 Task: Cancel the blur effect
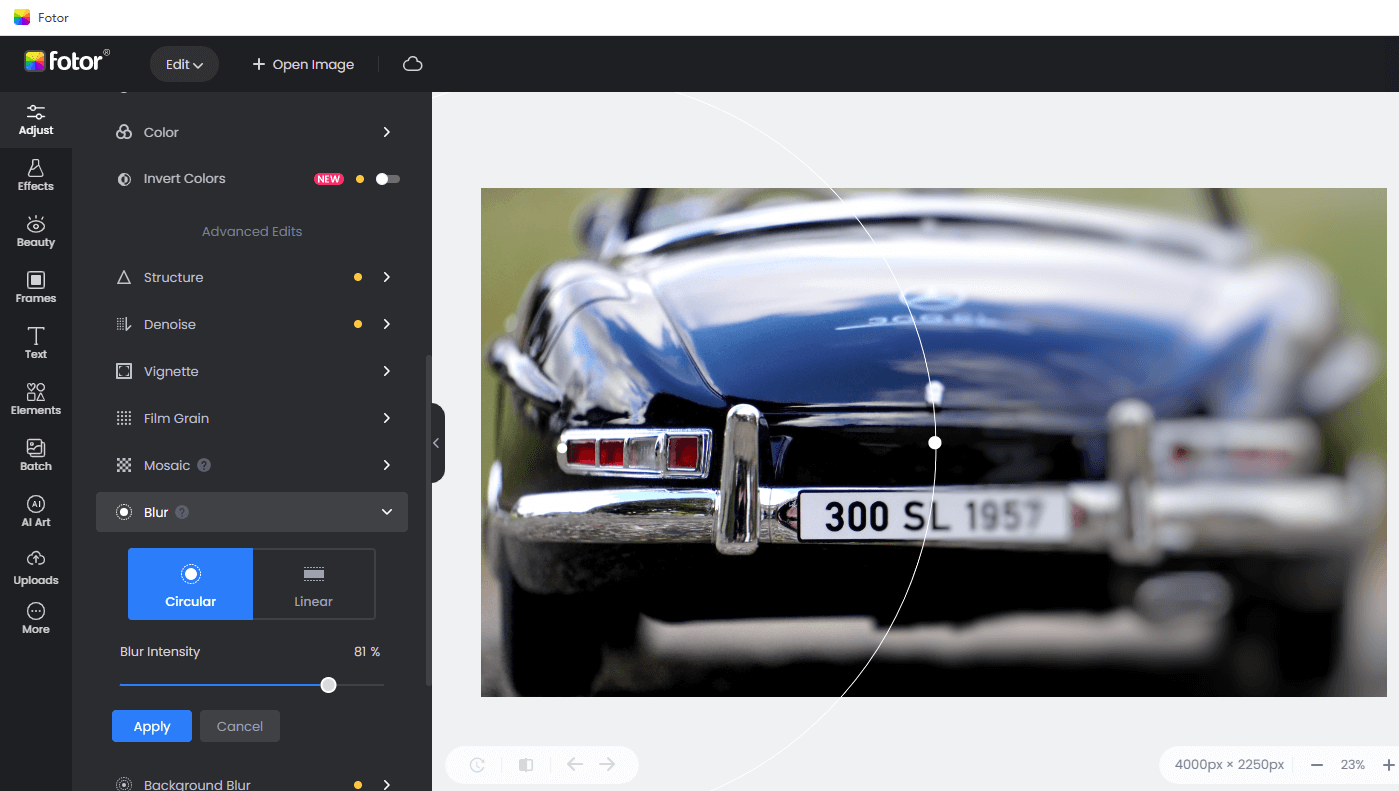(240, 726)
